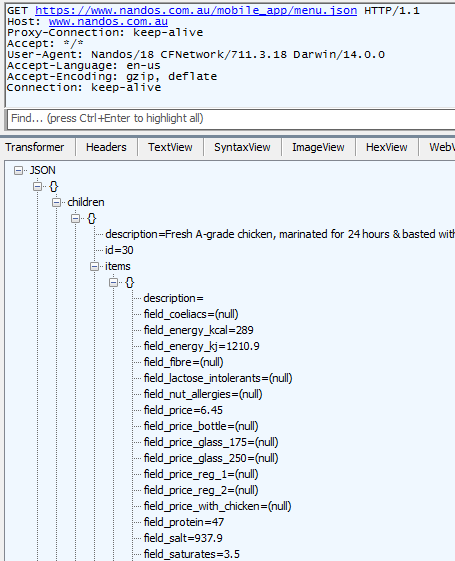455x561 pixels.
Task: Select field_price_reg_2=(null) row
Action: pyautogui.click(x=201, y=490)
